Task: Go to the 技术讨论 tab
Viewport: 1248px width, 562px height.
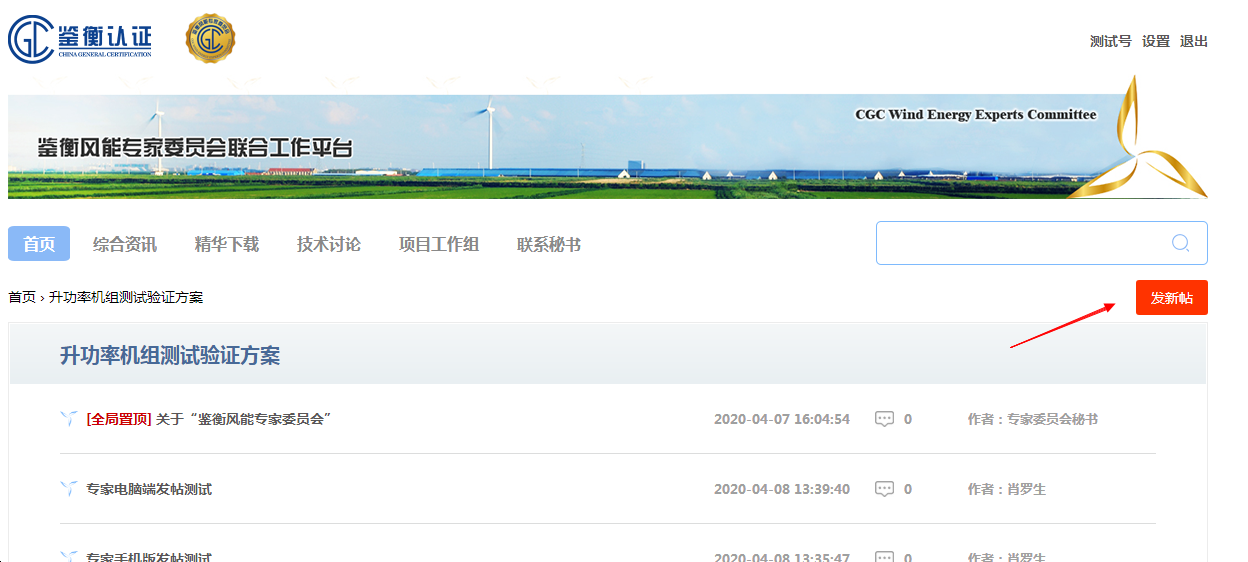Action: pos(329,244)
